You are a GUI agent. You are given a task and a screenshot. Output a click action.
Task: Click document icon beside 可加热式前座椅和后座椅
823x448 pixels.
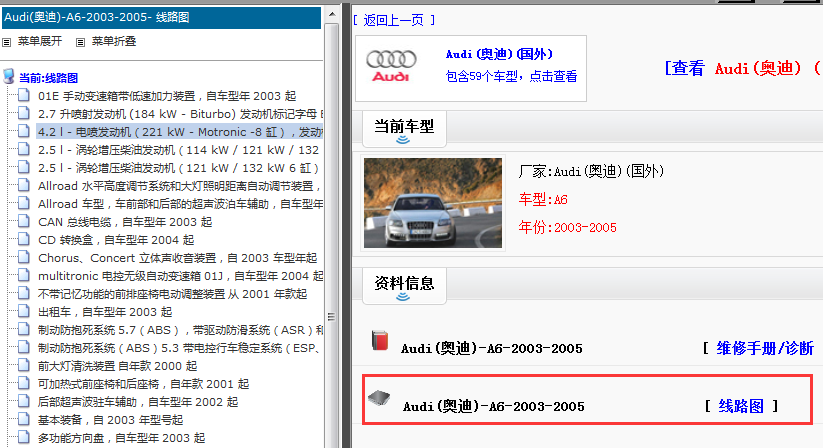[x=24, y=383]
